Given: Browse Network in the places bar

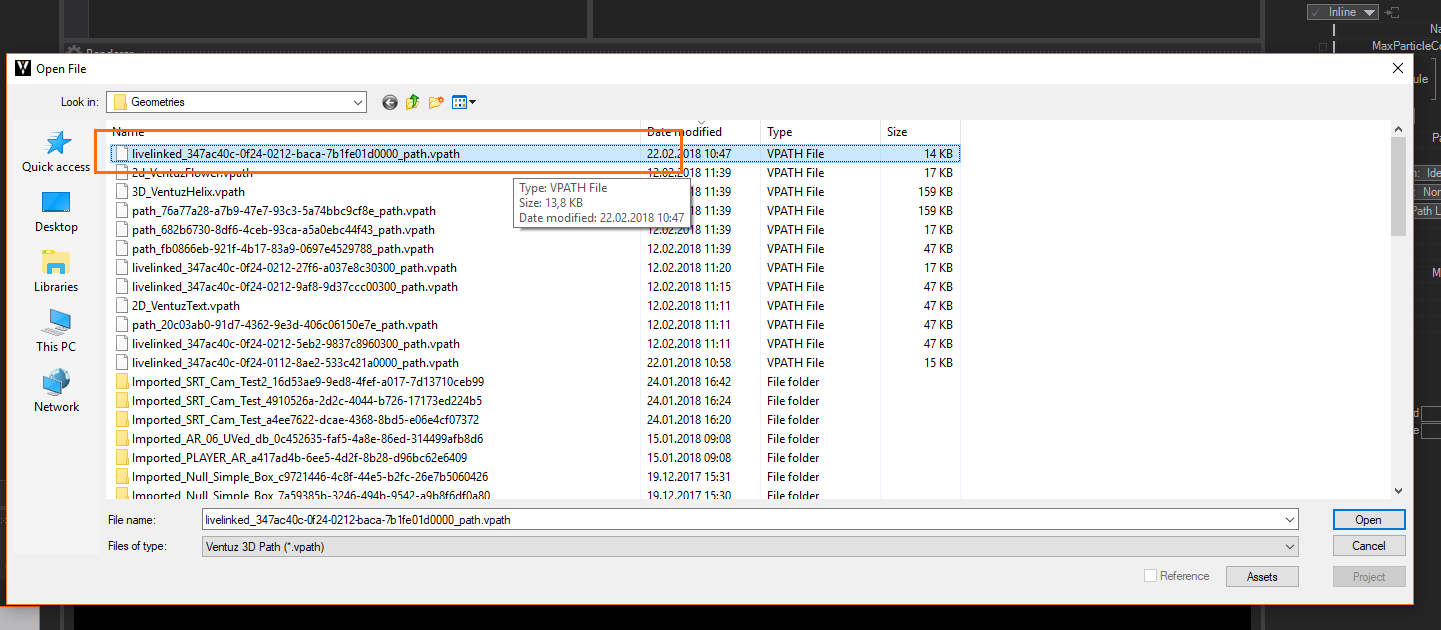Looking at the screenshot, I should [56, 392].
